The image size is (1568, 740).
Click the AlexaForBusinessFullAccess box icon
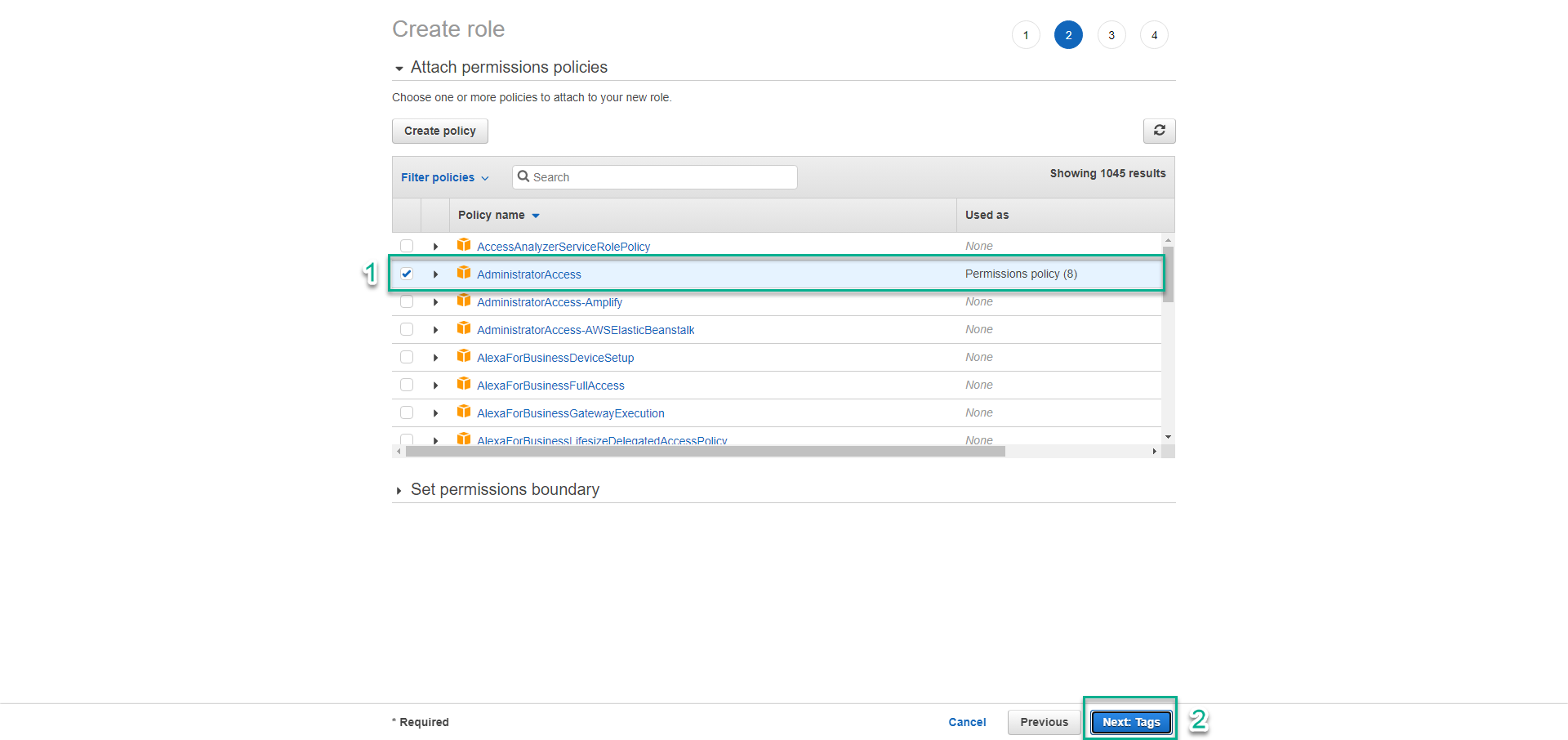[x=464, y=384]
